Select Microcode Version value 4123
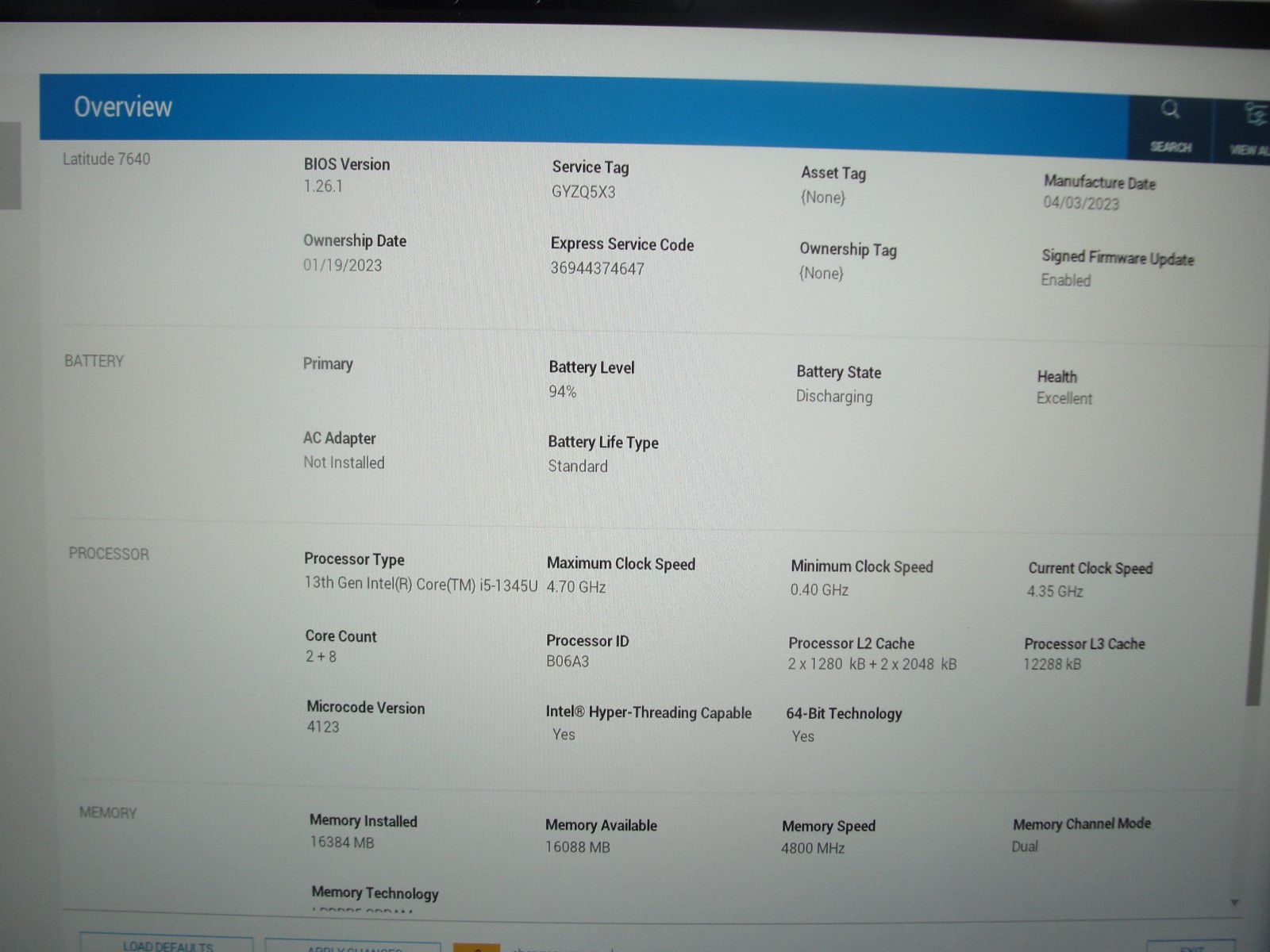 [x=323, y=727]
